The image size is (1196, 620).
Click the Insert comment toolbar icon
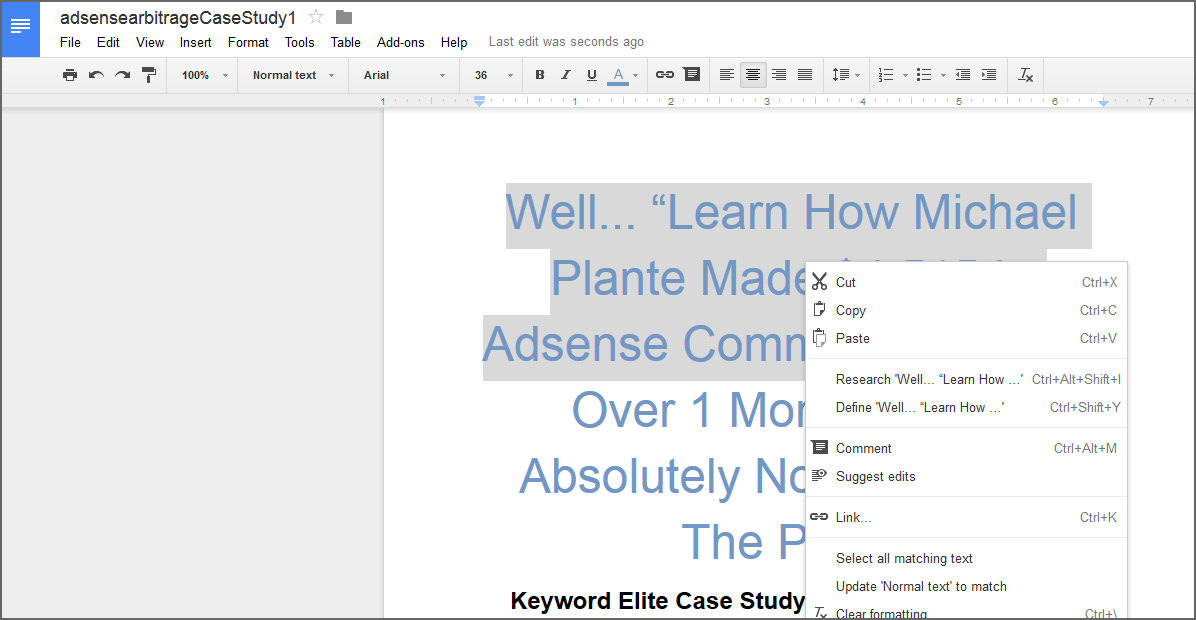click(692, 75)
